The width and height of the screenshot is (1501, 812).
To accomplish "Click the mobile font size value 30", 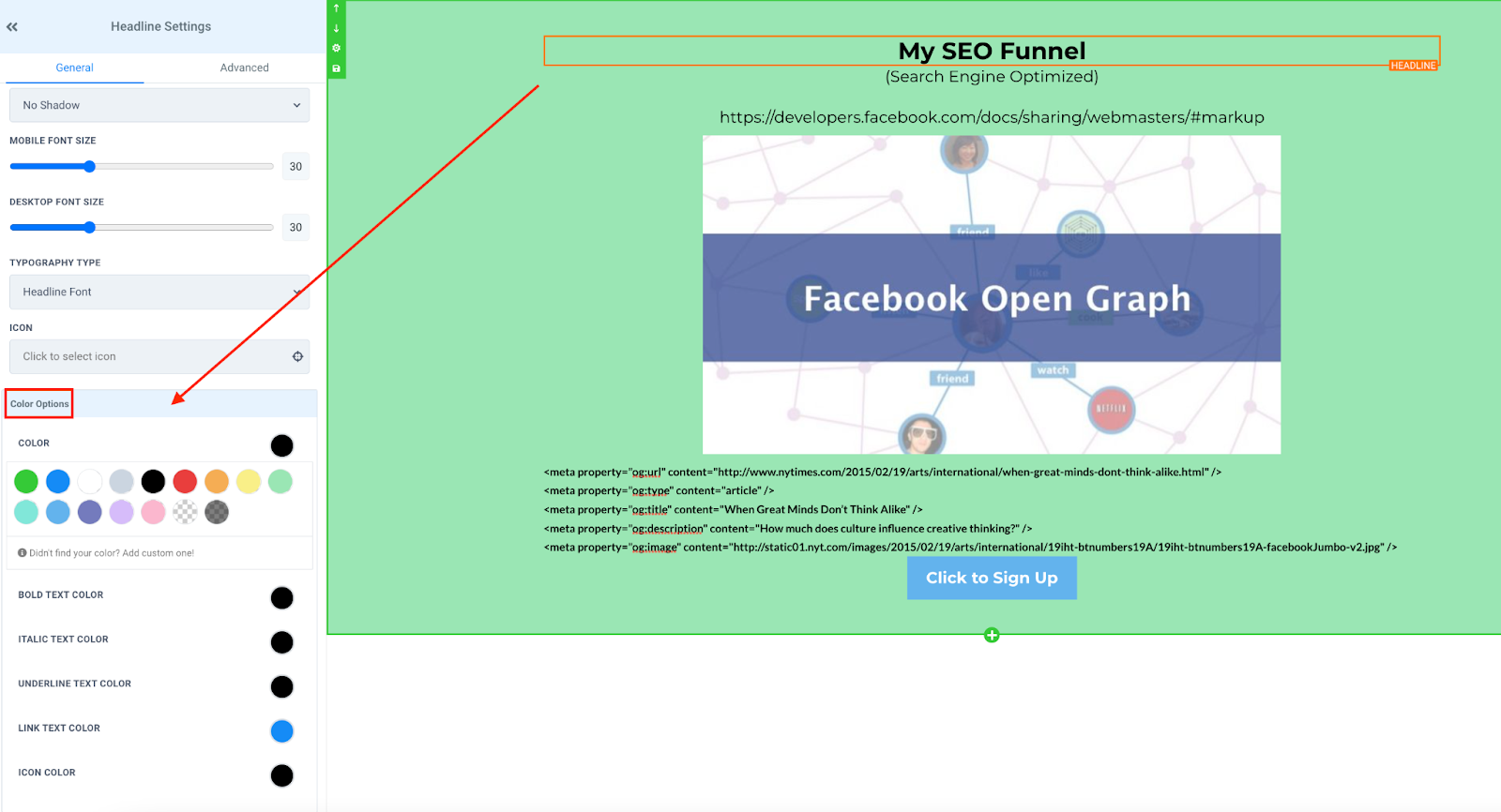I will [x=296, y=167].
